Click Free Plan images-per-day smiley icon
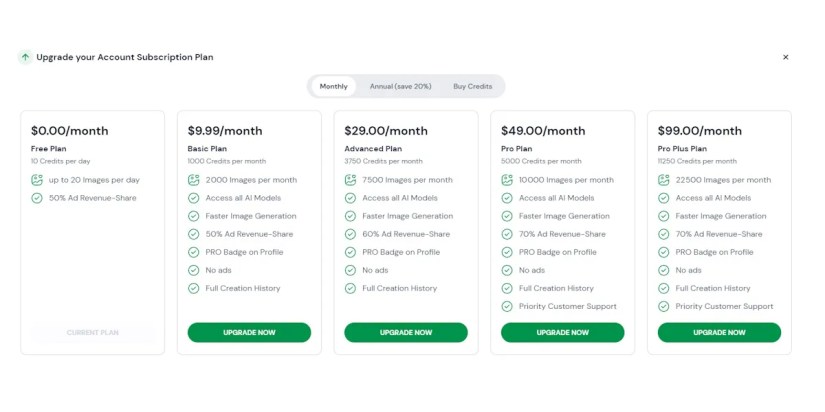 [37, 180]
